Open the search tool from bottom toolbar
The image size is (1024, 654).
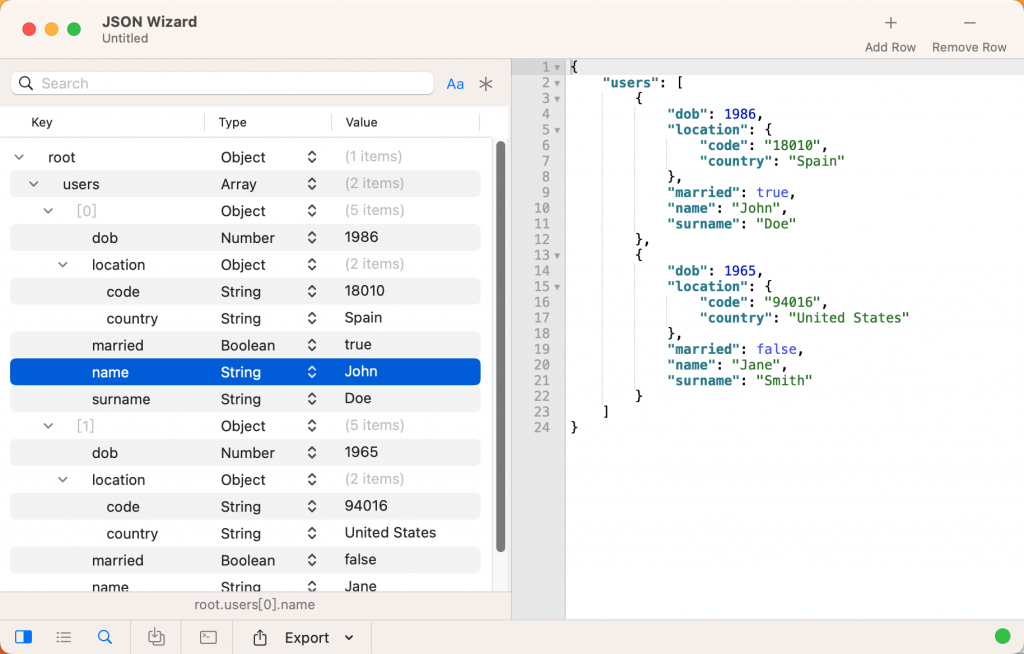[105, 637]
